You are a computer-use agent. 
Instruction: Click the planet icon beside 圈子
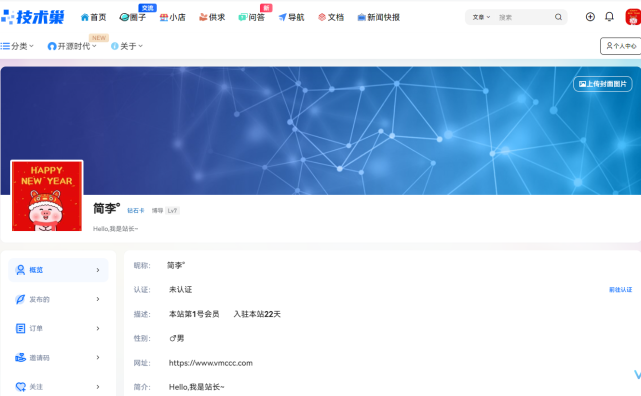(x=124, y=17)
